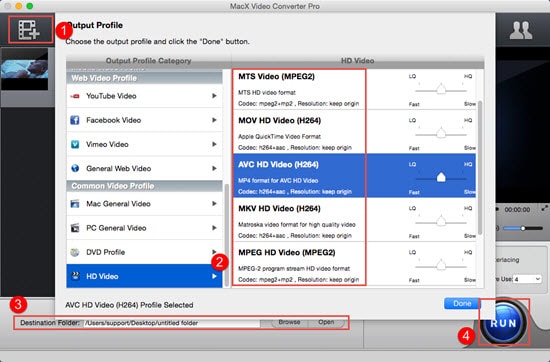Select Mac General Video category
The height and width of the screenshot is (362, 550).
pyautogui.click(x=144, y=204)
